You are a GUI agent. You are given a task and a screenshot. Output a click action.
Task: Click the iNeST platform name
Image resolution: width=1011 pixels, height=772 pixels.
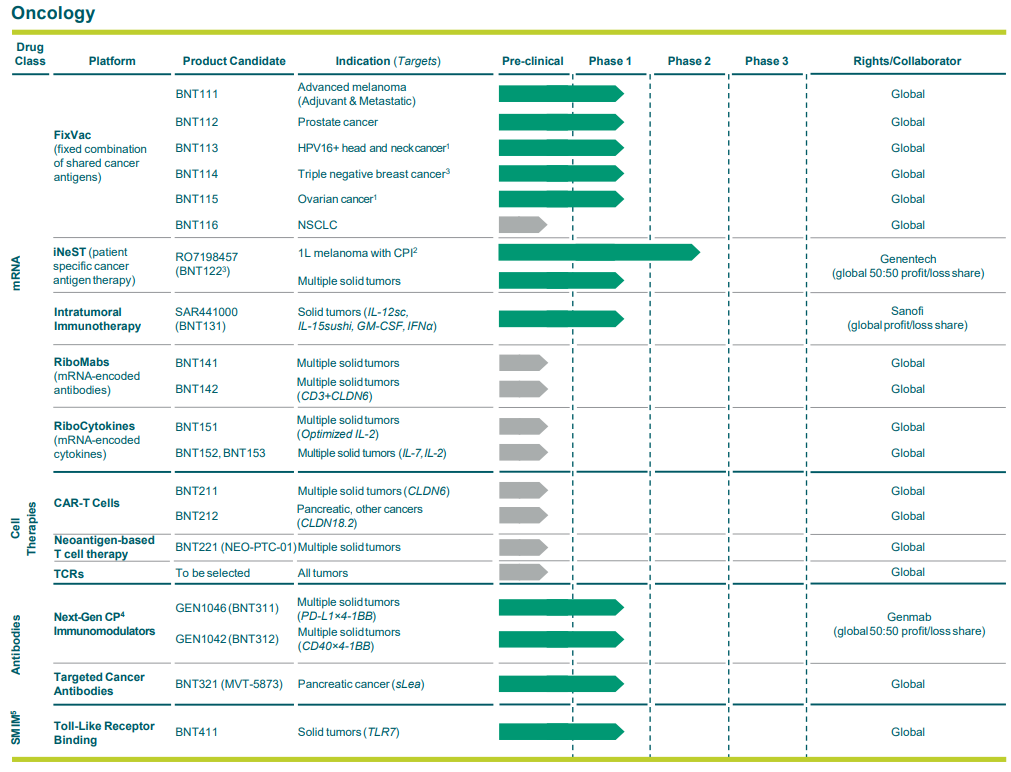70,252
